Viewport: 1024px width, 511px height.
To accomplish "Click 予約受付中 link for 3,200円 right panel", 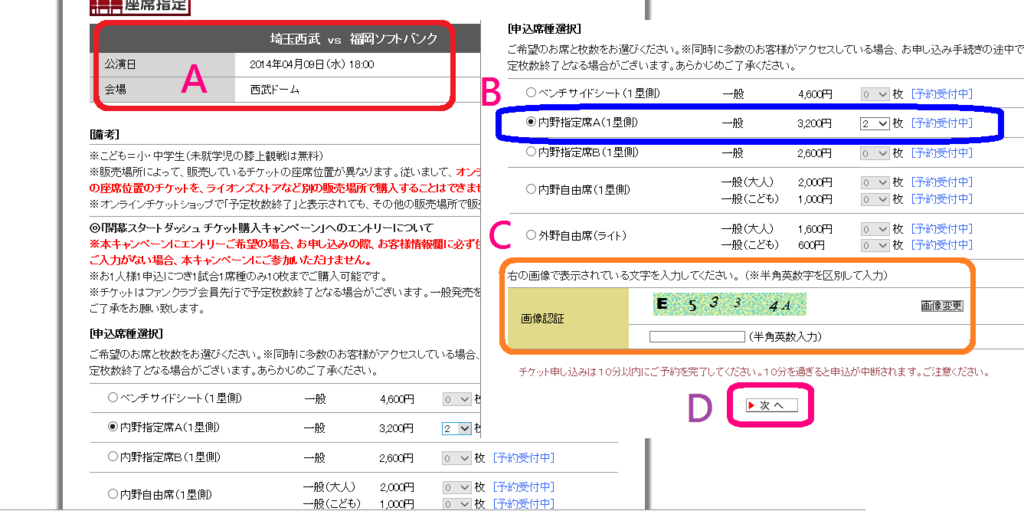I will click(x=942, y=123).
